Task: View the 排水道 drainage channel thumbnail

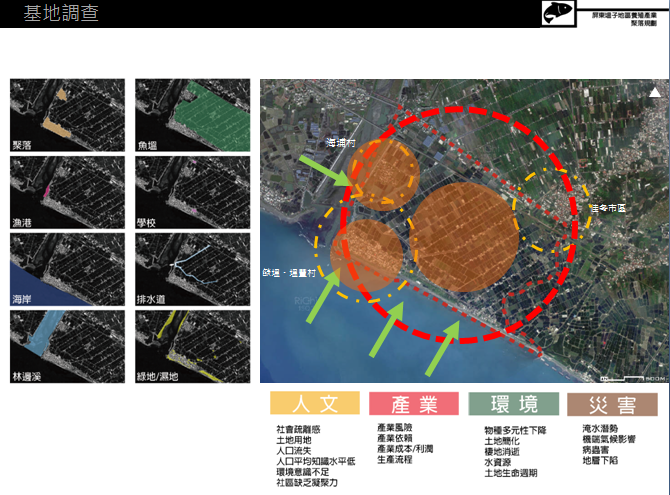Action: 192,268
